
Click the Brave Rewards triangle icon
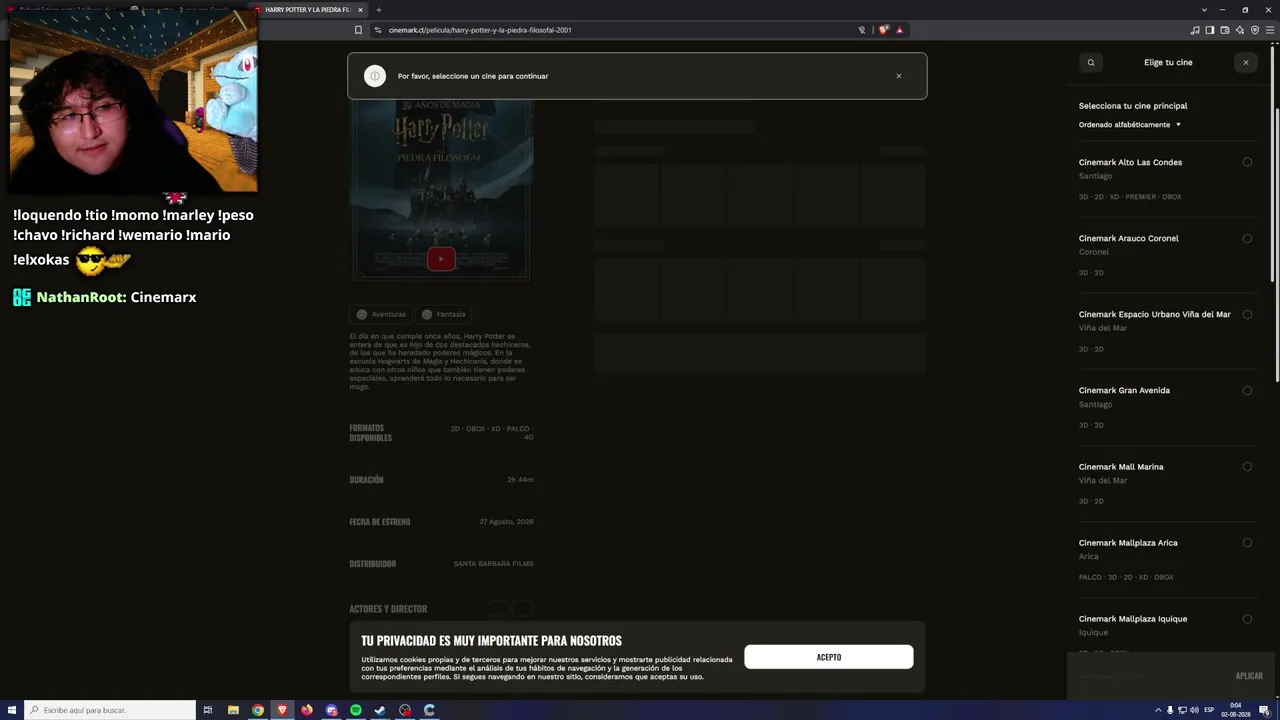(899, 30)
